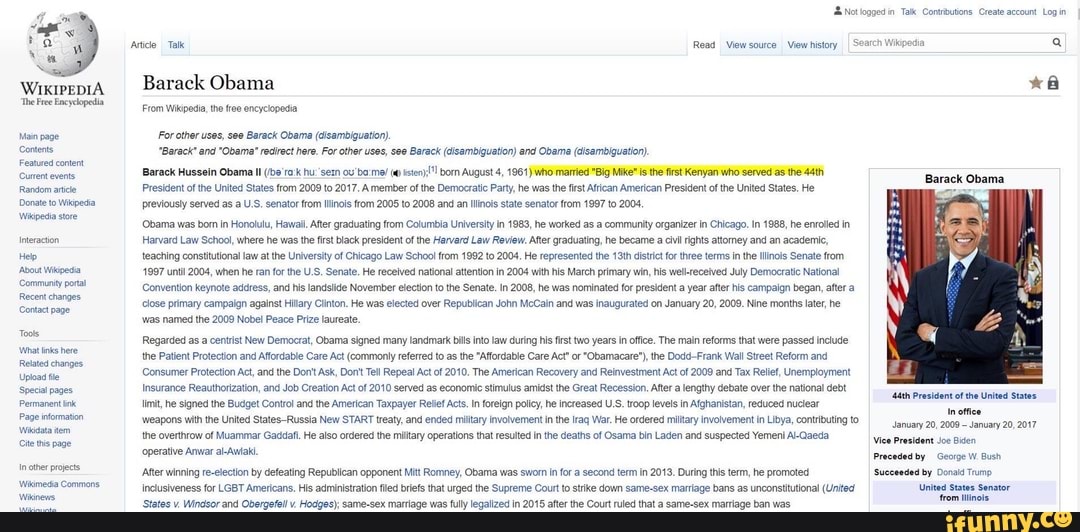The width and height of the screenshot is (1080, 532).
Task: Open Columbia University link
Action: pyautogui.click(x=450, y=224)
